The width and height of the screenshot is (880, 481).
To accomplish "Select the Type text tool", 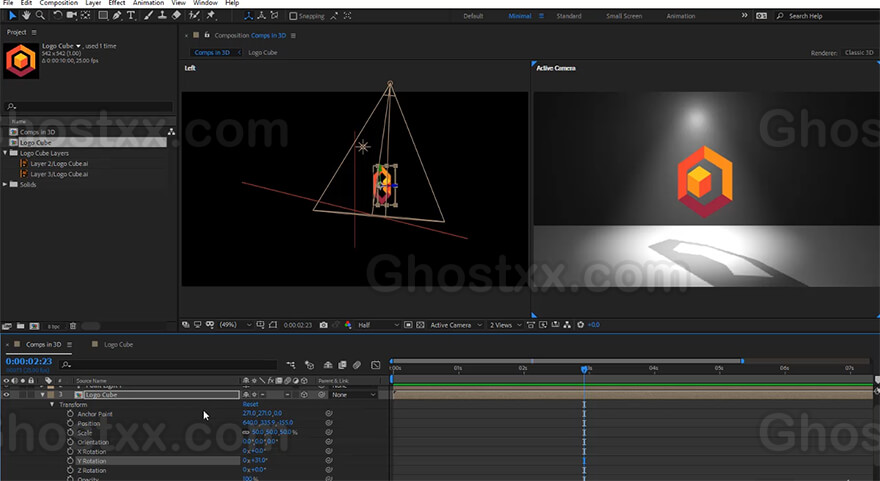I will pyautogui.click(x=131, y=16).
